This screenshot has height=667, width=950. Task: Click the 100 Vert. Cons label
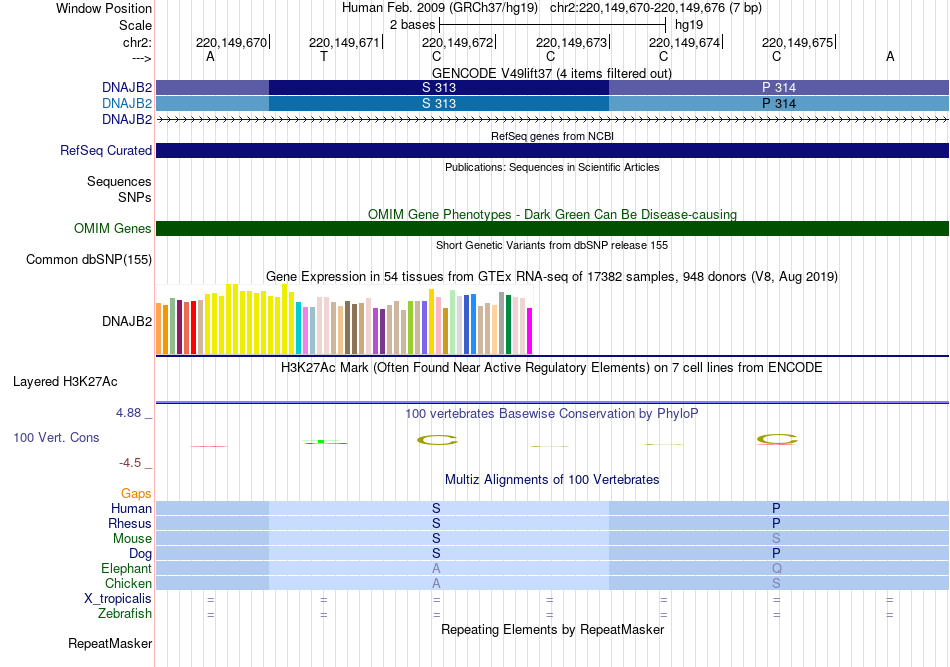tap(56, 437)
